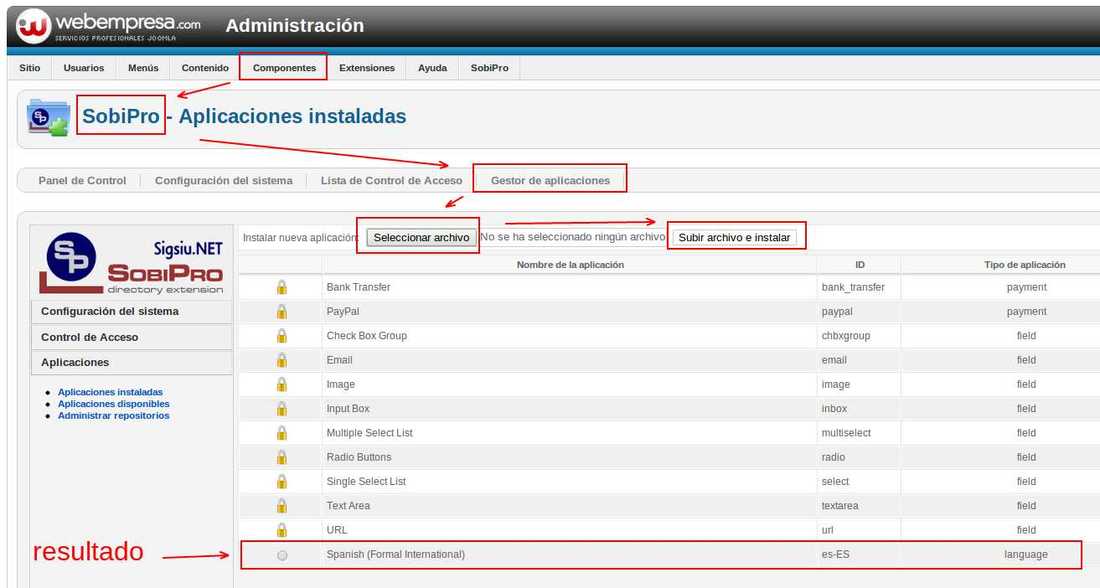The image size is (1100, 588).
Task: Click Nombre de la aplicación column header
Action: pos(570,265)
